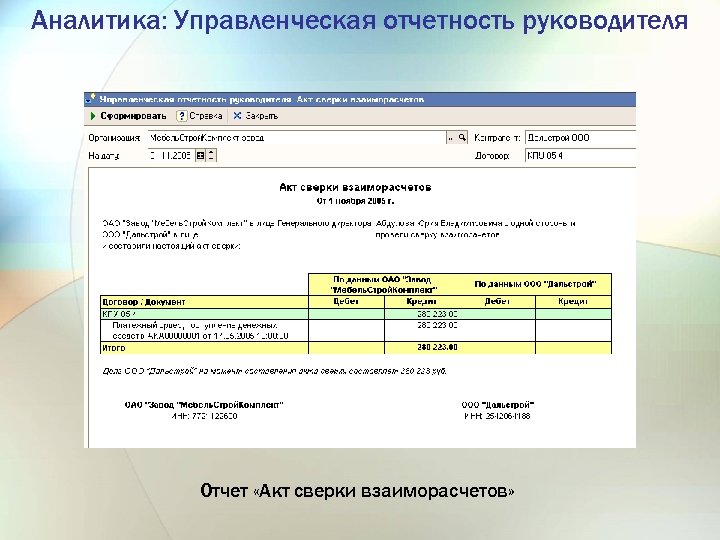Image resolution: width=720 pixels, height=540 pixels.
Task: Click the signature label ООО "Дальстрой"
Action: coord(498,405)
